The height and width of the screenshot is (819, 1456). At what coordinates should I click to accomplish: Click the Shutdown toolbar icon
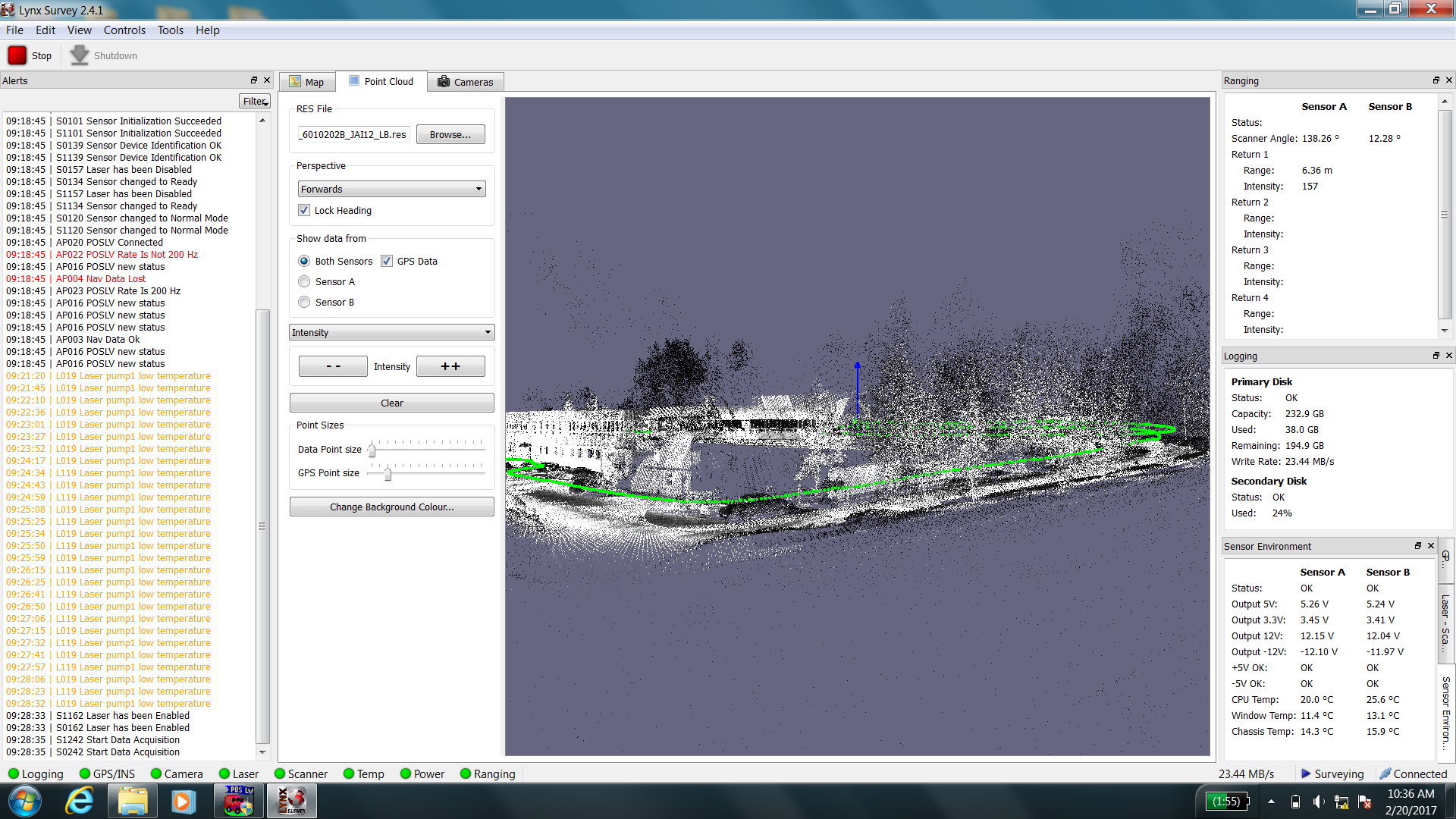point(80,55)
